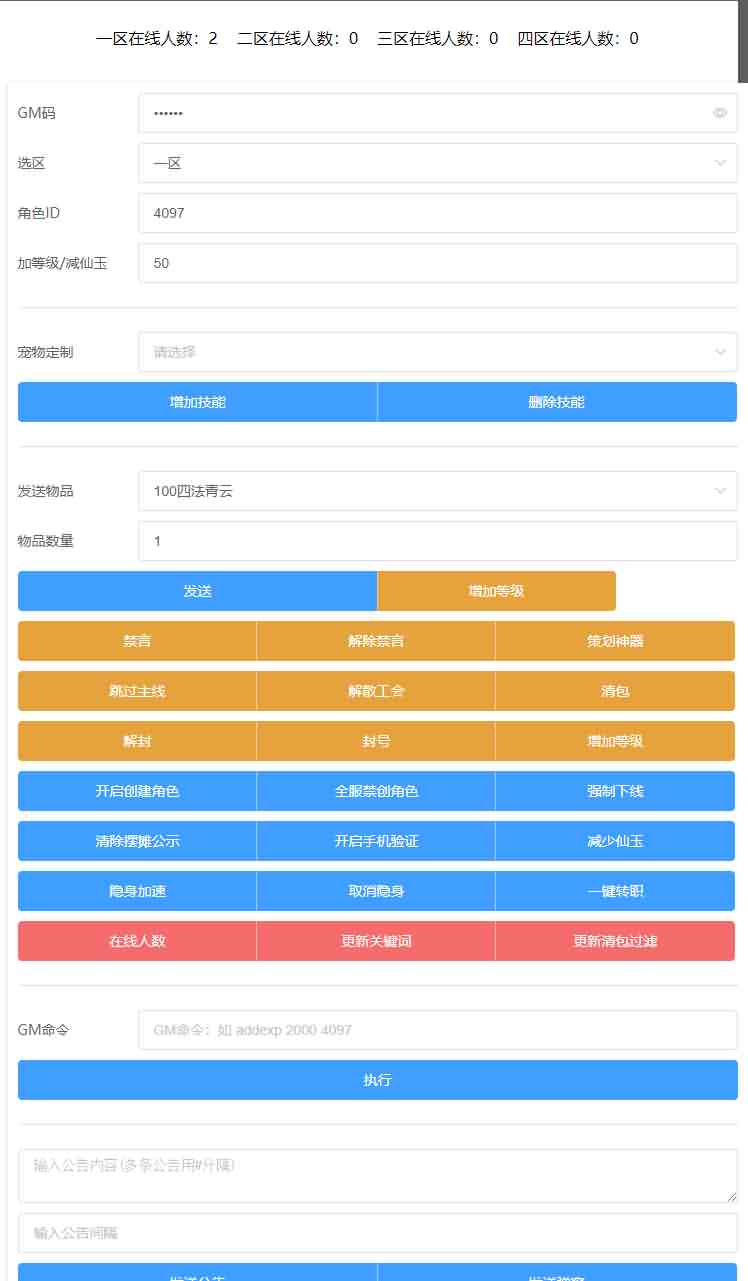Click the 解散工会 button
The width and height of the screenshot is (748, 1281).
pos(376,691)
